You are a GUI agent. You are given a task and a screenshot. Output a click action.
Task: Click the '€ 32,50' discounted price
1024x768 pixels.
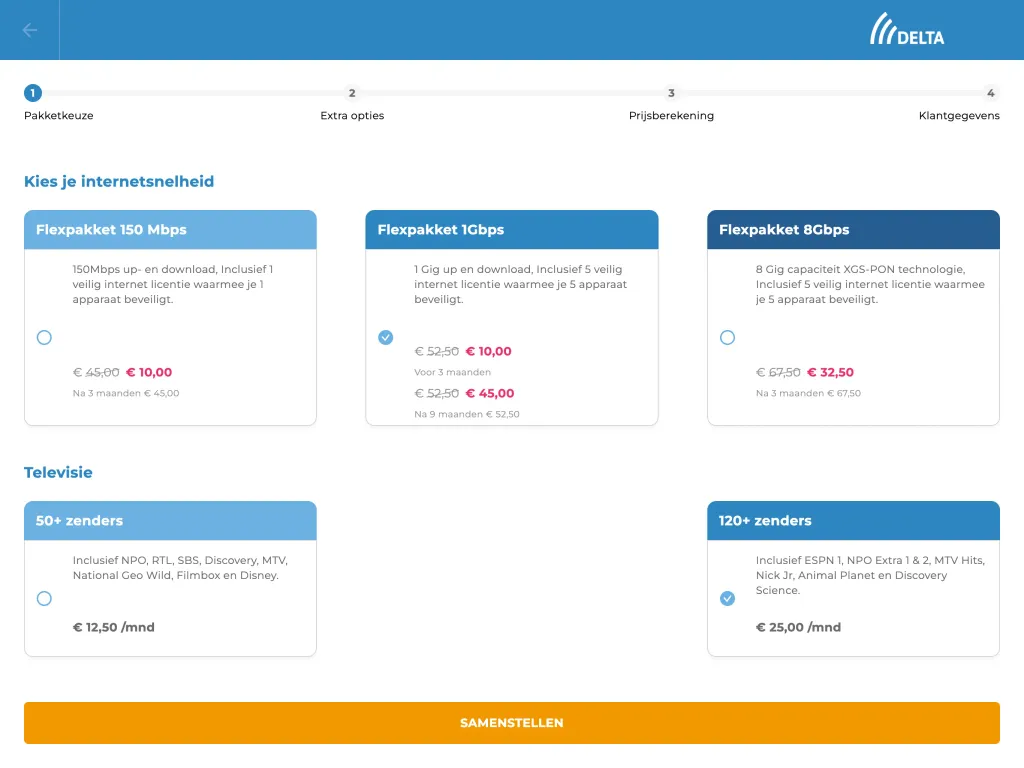pos(830,372)
